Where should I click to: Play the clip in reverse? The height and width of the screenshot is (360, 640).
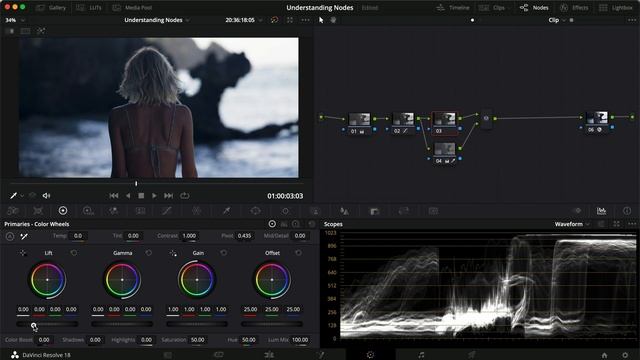[x=128, y=196]
